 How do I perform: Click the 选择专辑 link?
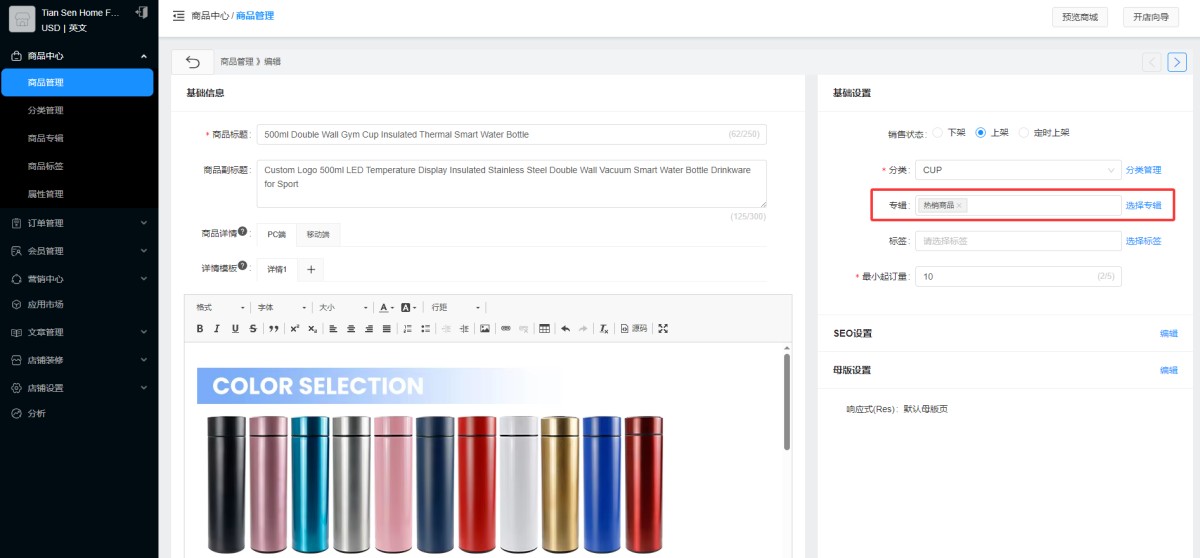click(x=1143, y=205)
